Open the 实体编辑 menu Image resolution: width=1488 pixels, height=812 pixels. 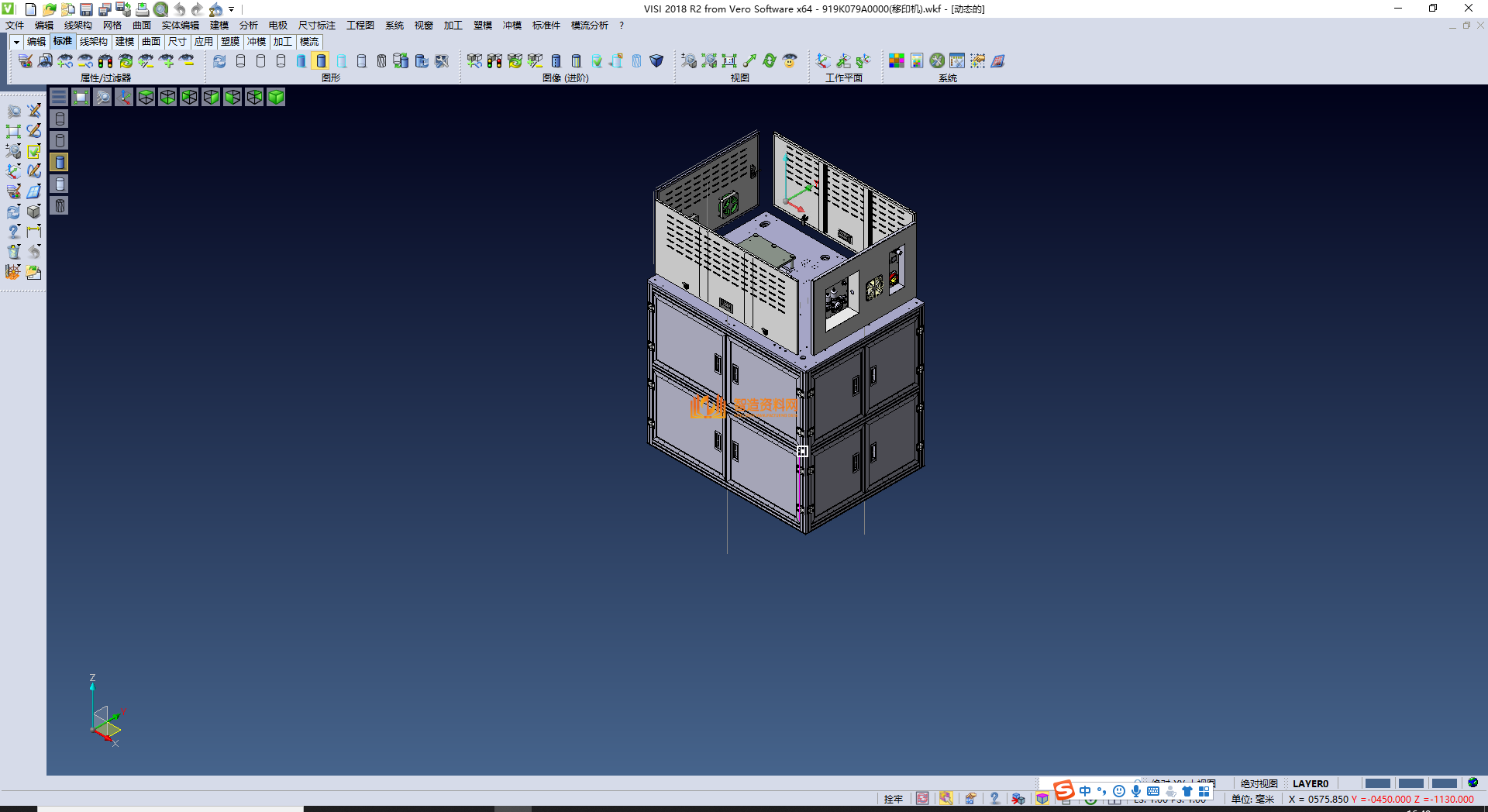(180, 26)
